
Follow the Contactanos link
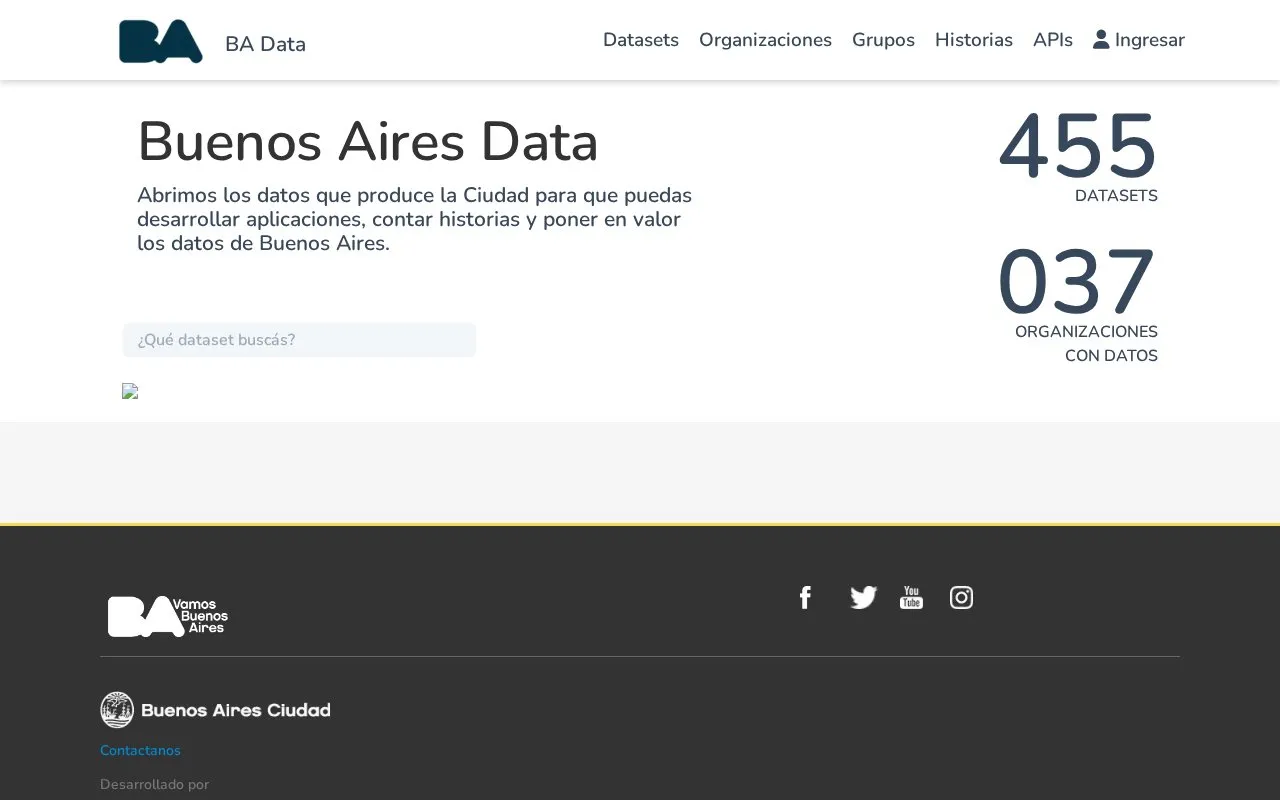[140, 750]
